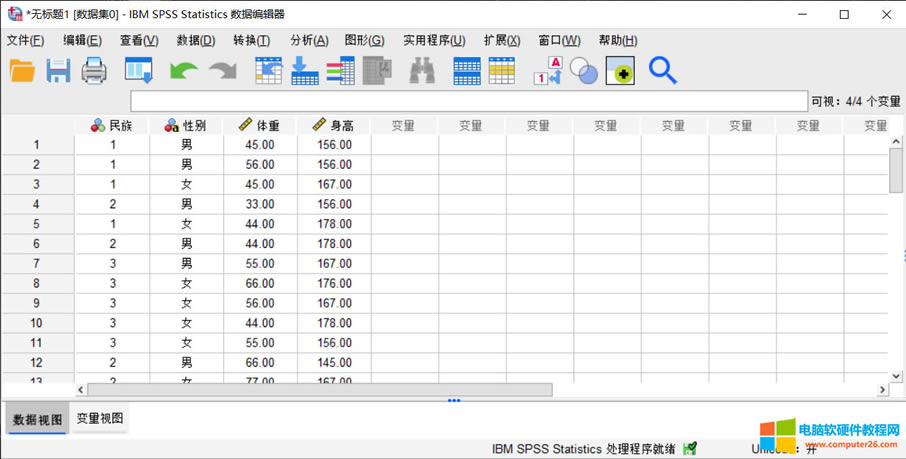Click the green Undo arrow

(x=183, y=71)
